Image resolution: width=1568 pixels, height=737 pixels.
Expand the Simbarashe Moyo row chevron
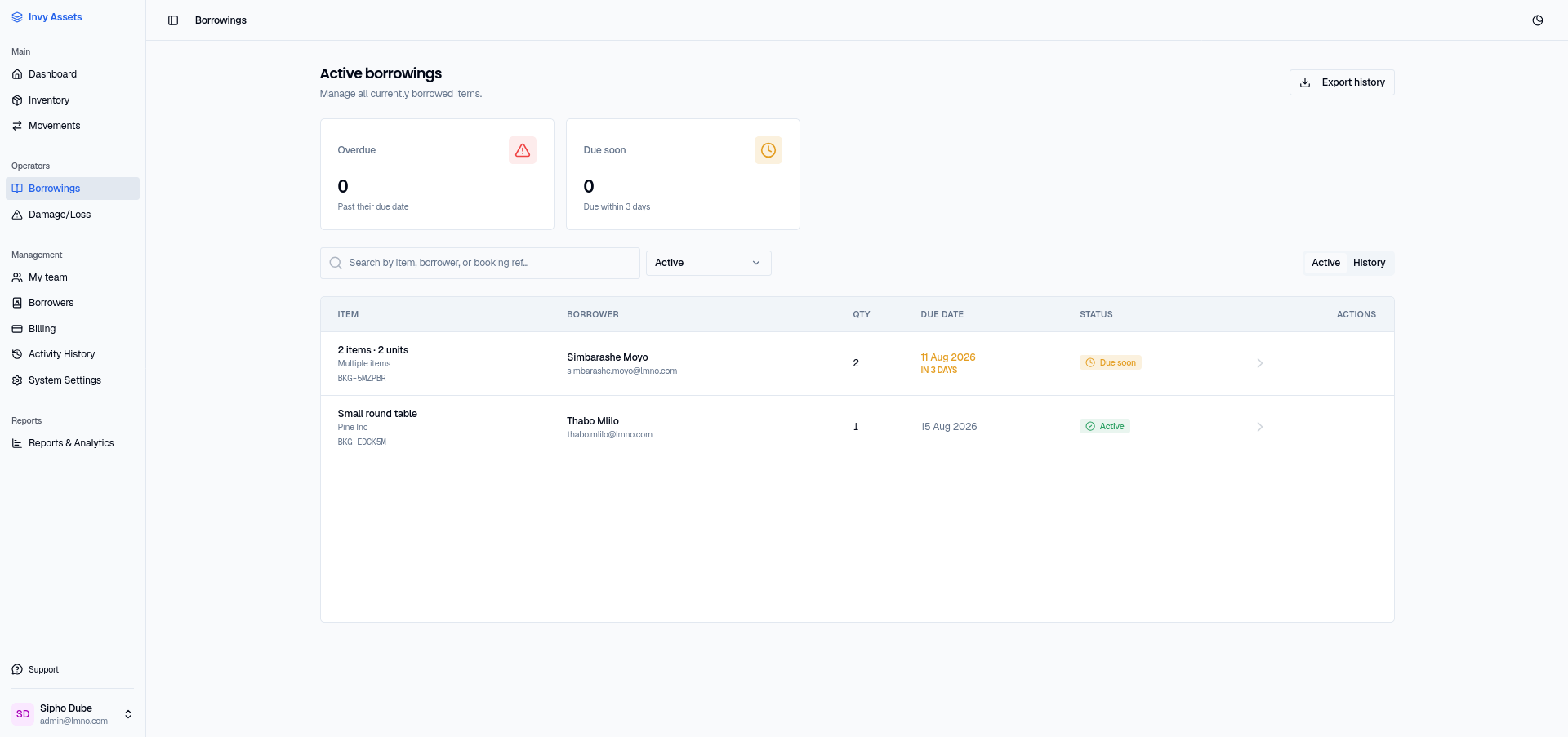pyautogui.click(x=1260, y=363)
